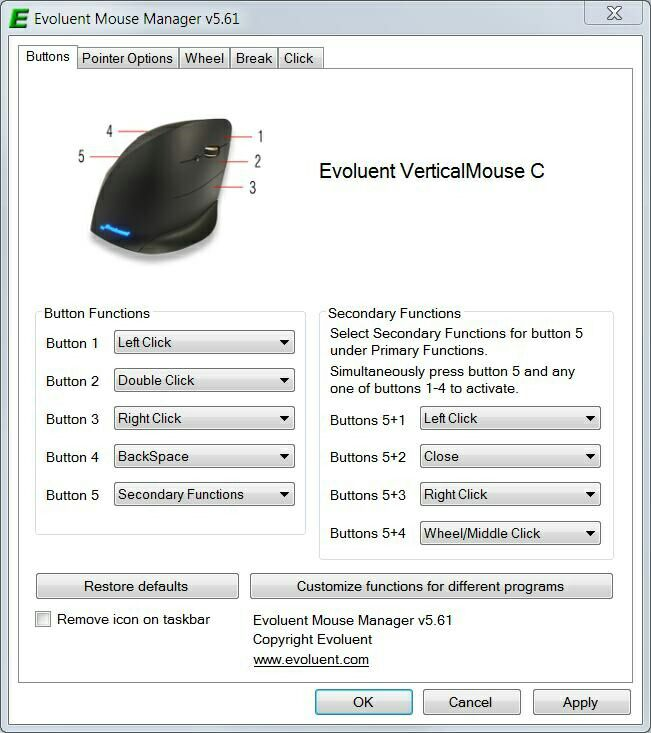Close the Mouse Manager window
This screenshot has height=733, width=651.
click(614, 13)
